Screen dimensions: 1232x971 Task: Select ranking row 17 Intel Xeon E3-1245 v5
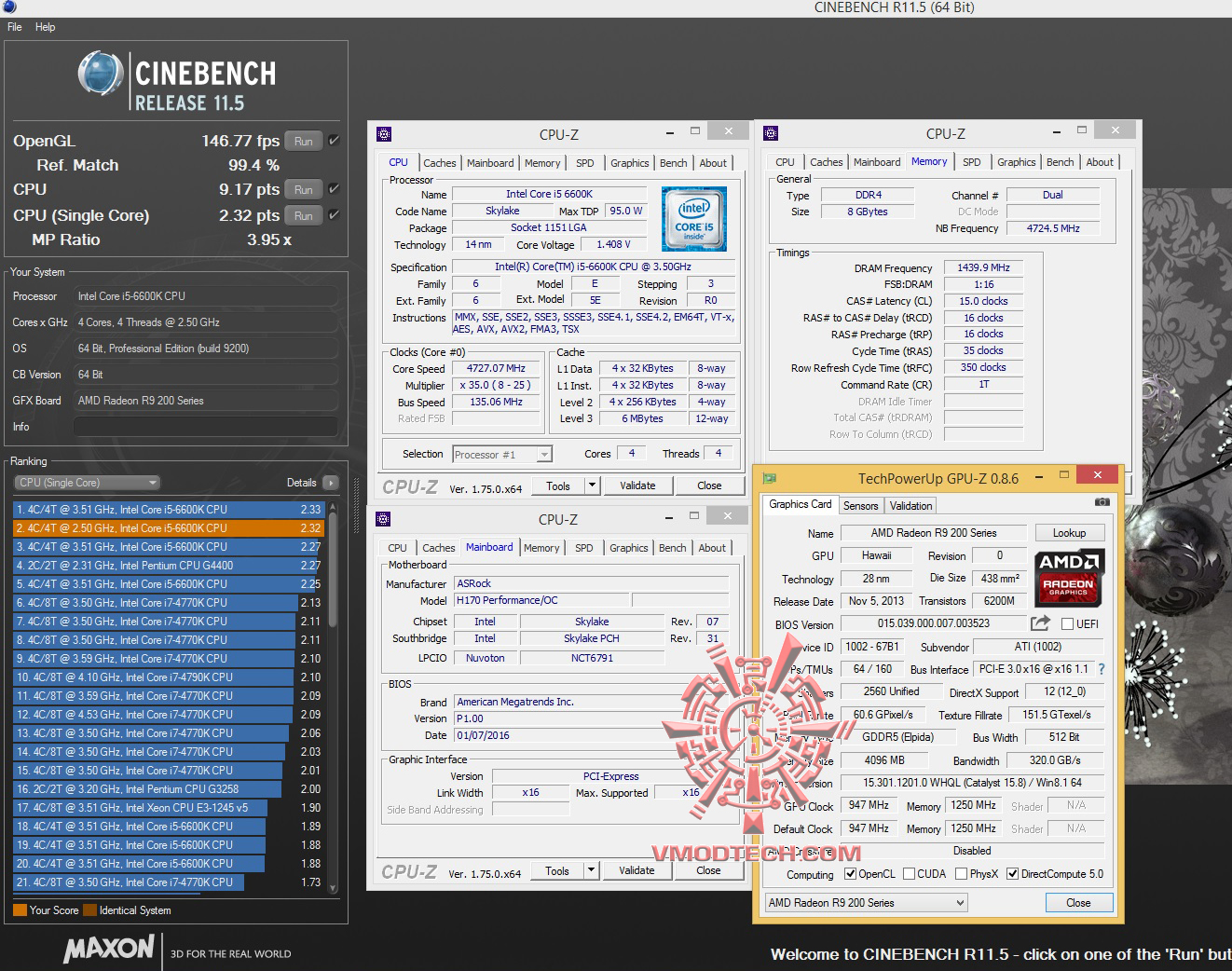[x=169, y=808]
